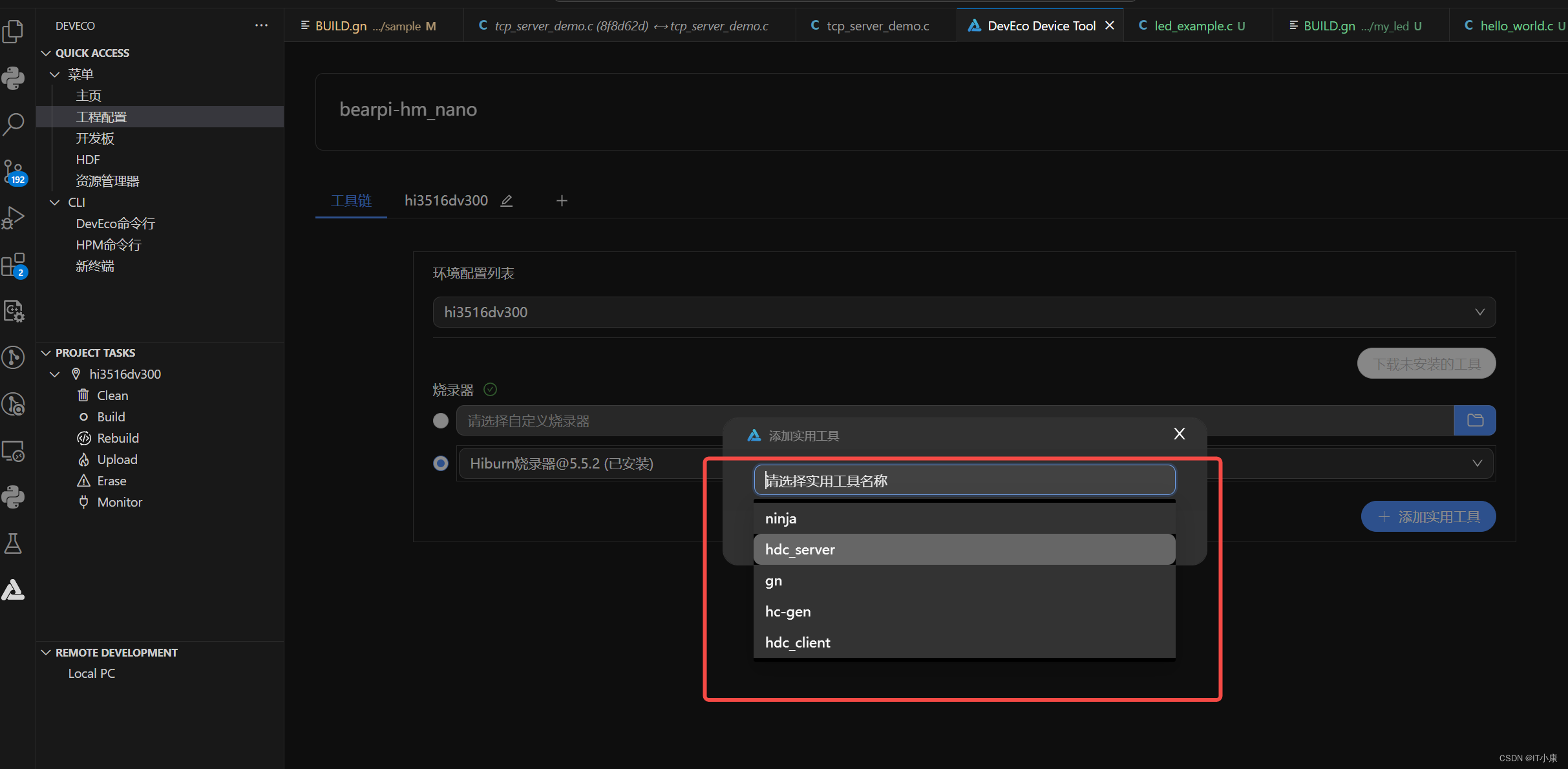This screenshot has width=1568, height=769.
Task: Open the Explorer files icon in activity bar
Action: pyautogui.click(x=14, y=31)
